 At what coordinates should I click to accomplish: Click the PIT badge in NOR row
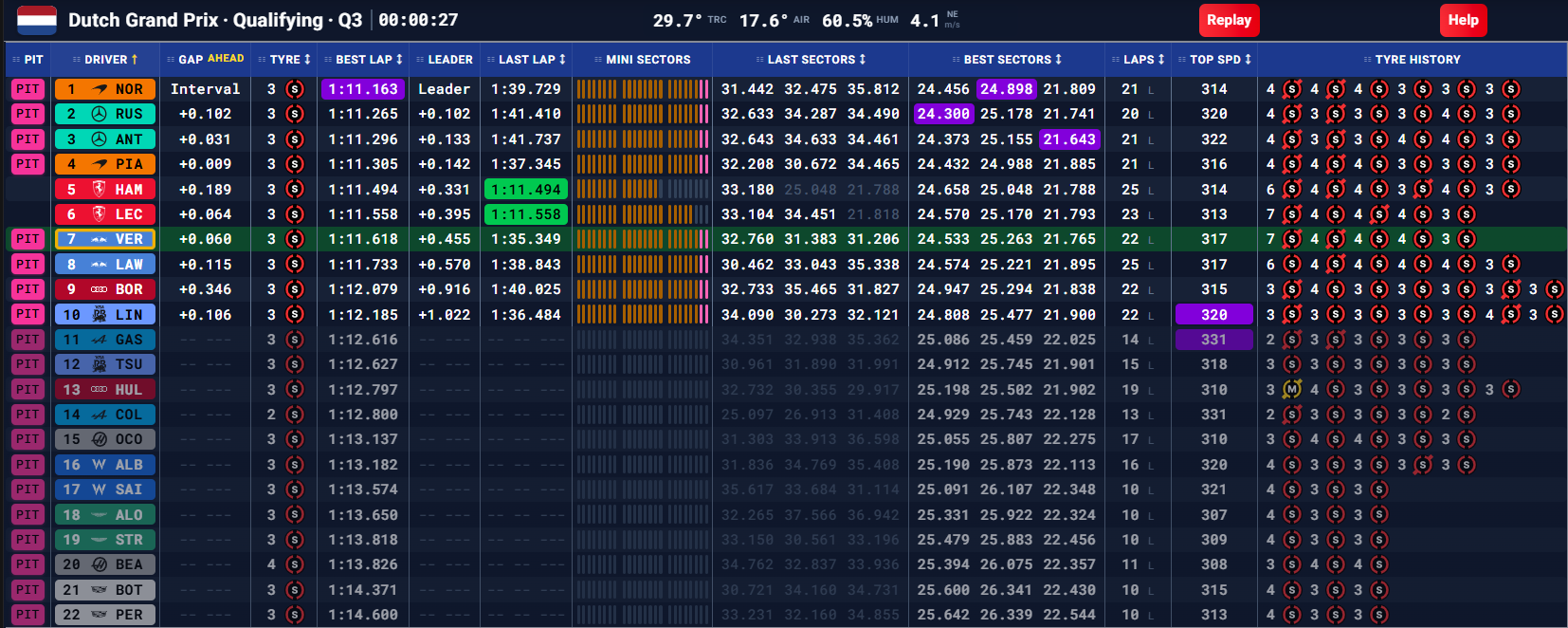pos(27,89)
